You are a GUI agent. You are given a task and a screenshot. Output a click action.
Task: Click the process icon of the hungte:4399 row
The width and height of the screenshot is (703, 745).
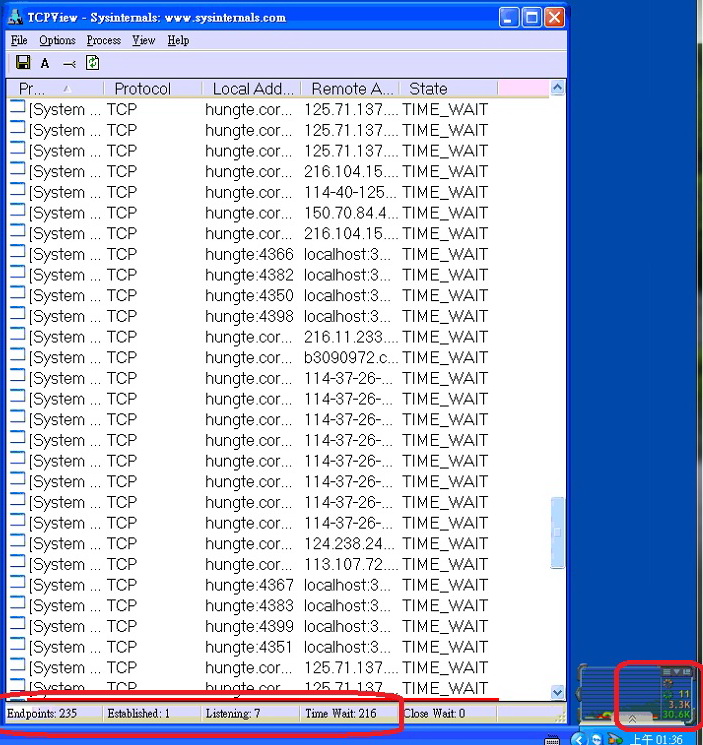[17, 624]
